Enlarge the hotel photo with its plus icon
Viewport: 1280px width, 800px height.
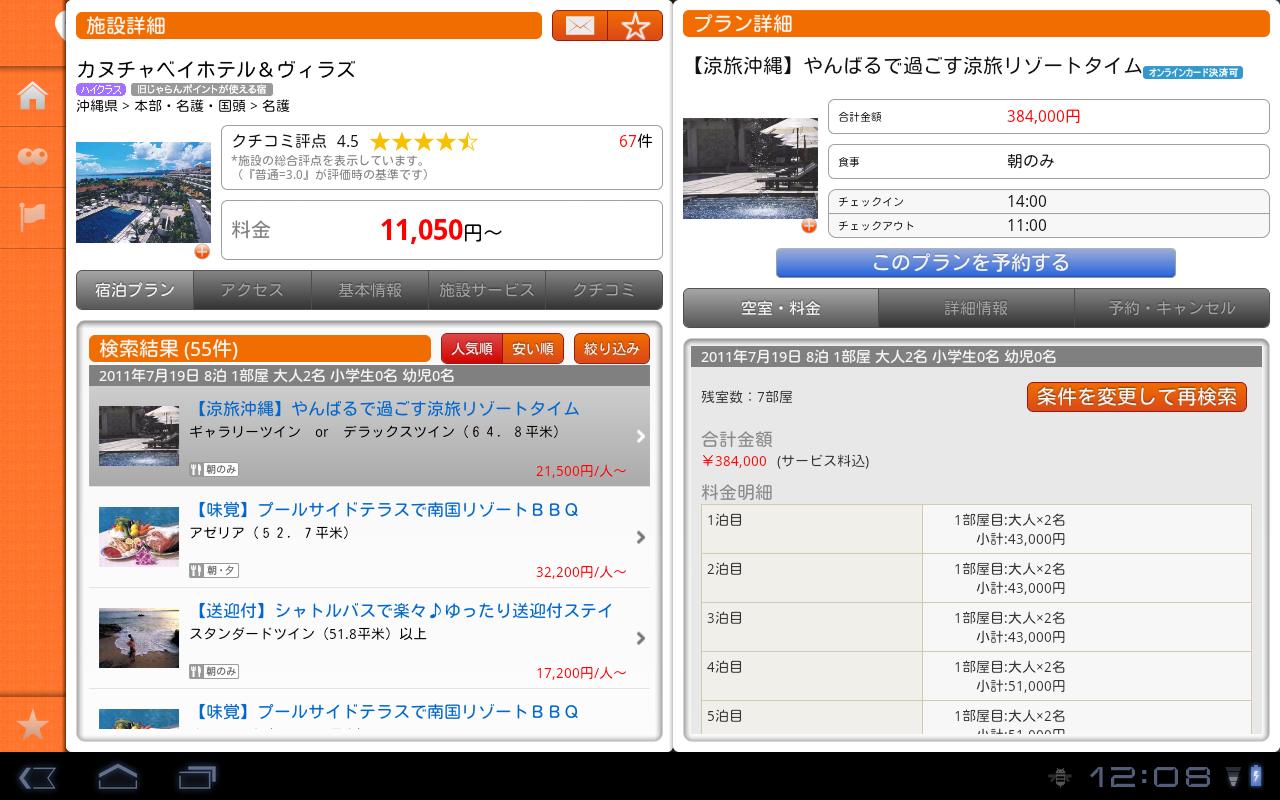[202, 251]
